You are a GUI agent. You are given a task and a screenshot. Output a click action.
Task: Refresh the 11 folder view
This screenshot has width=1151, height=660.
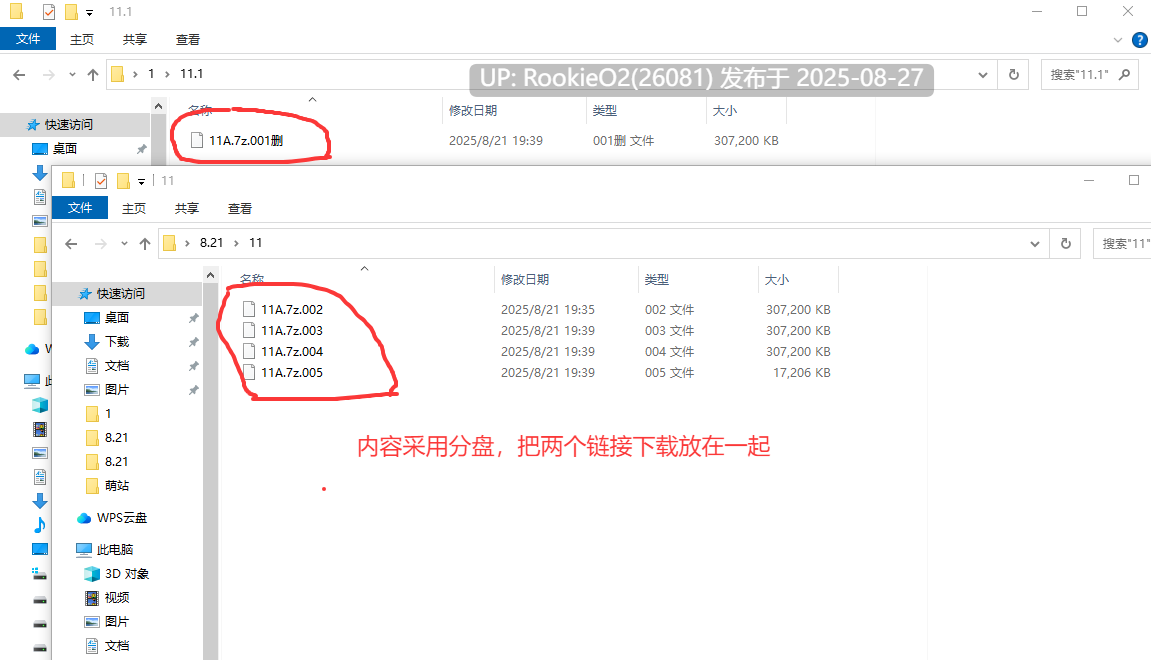(x=1066, y=244)
